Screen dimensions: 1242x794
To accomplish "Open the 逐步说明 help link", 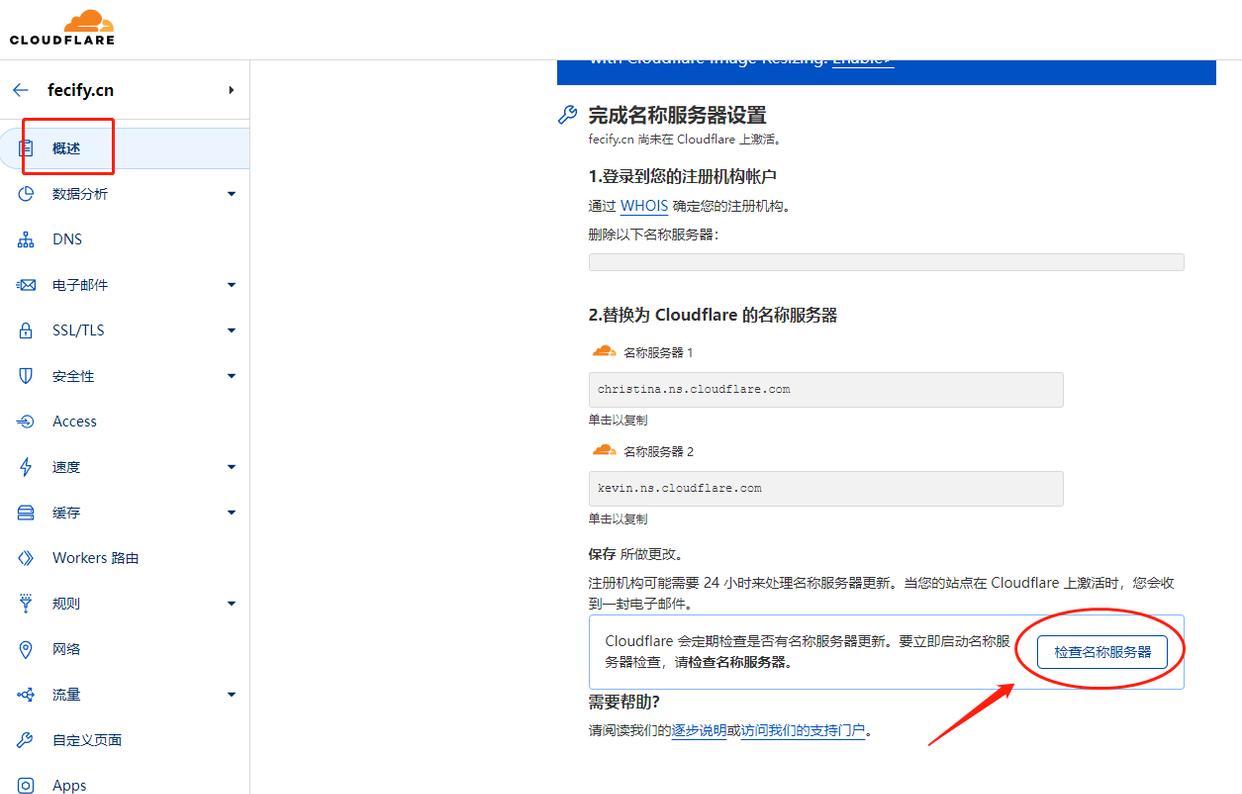I will (x=698, y=730).
